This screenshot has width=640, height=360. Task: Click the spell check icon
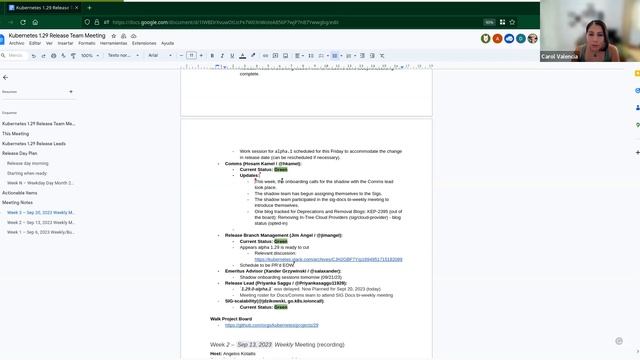coord(63,56)
